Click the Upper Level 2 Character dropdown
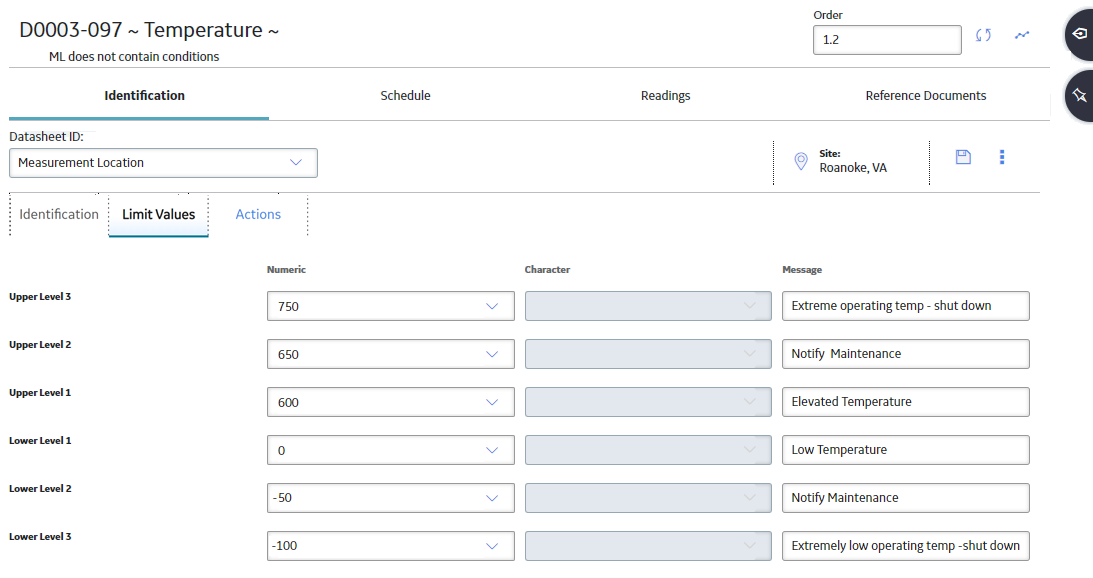Image resolution: width=1093 pixels, height=578 pixels. pyautogui.click(x=648, y=354)
